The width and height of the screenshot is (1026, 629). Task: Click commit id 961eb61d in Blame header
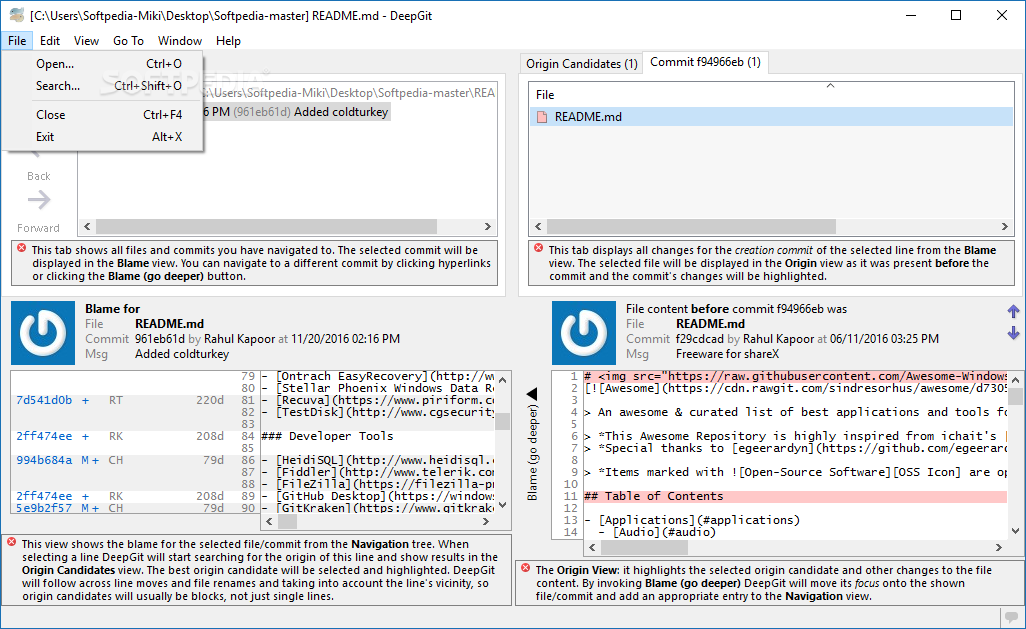160,339
